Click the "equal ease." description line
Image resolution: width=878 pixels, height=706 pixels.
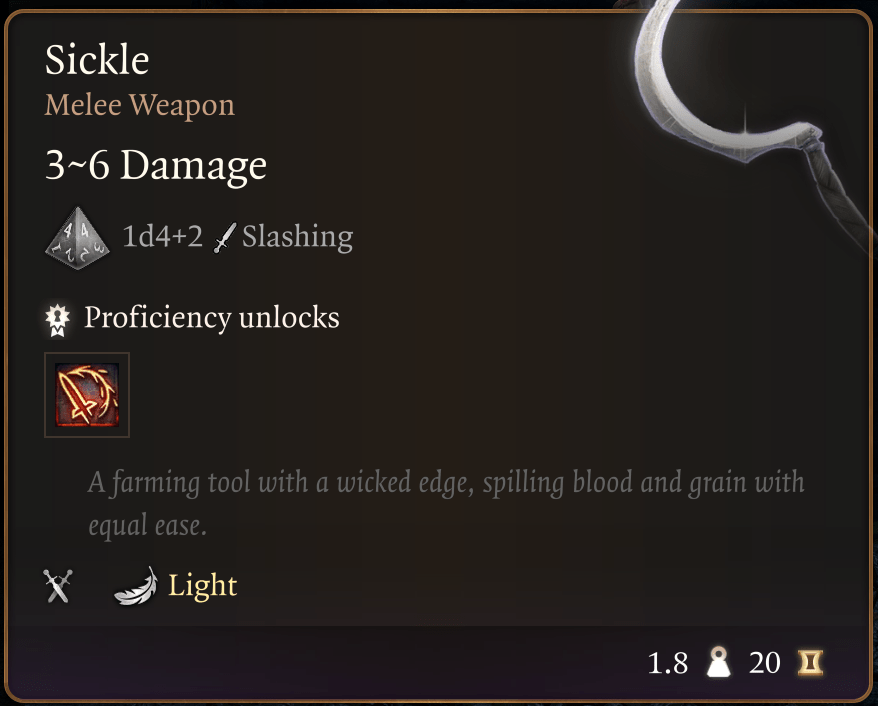coord(147,525)
